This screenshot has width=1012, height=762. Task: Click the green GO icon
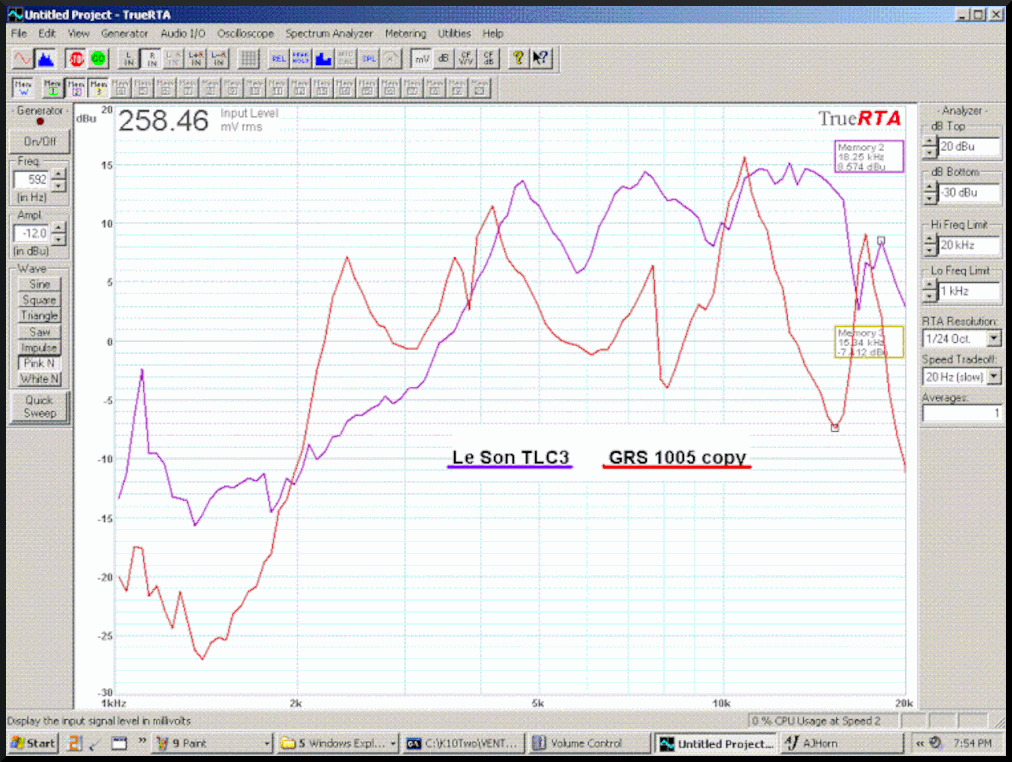pyautogui.click(x=98, y=59)
